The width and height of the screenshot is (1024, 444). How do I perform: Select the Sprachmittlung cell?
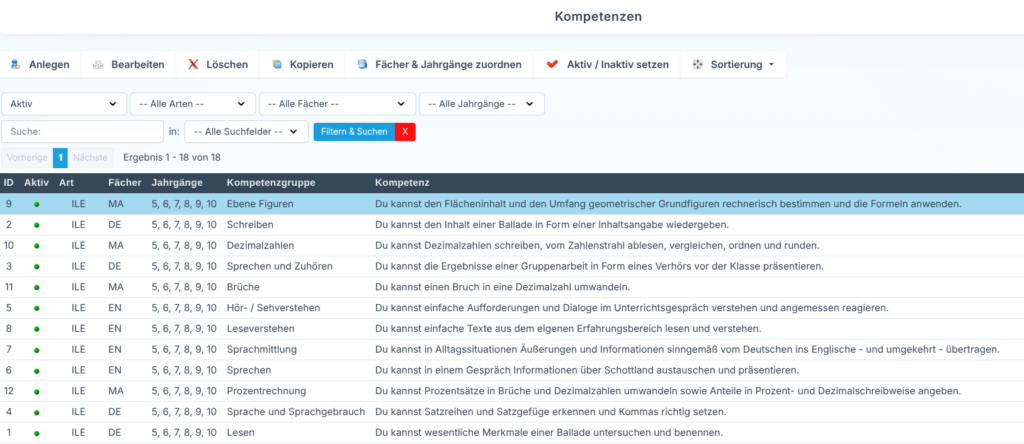pos(263,349)
